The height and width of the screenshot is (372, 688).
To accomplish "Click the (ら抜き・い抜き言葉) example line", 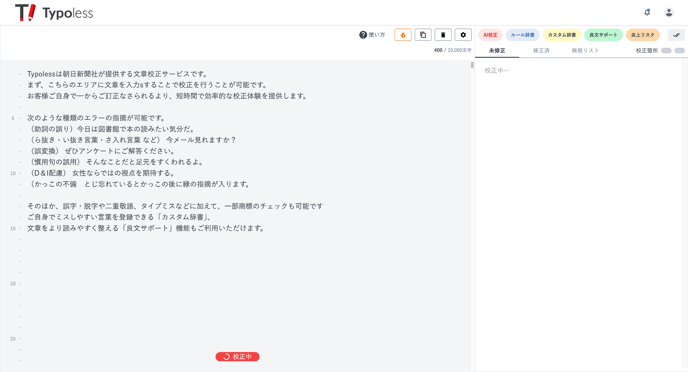I will (132, 140).
